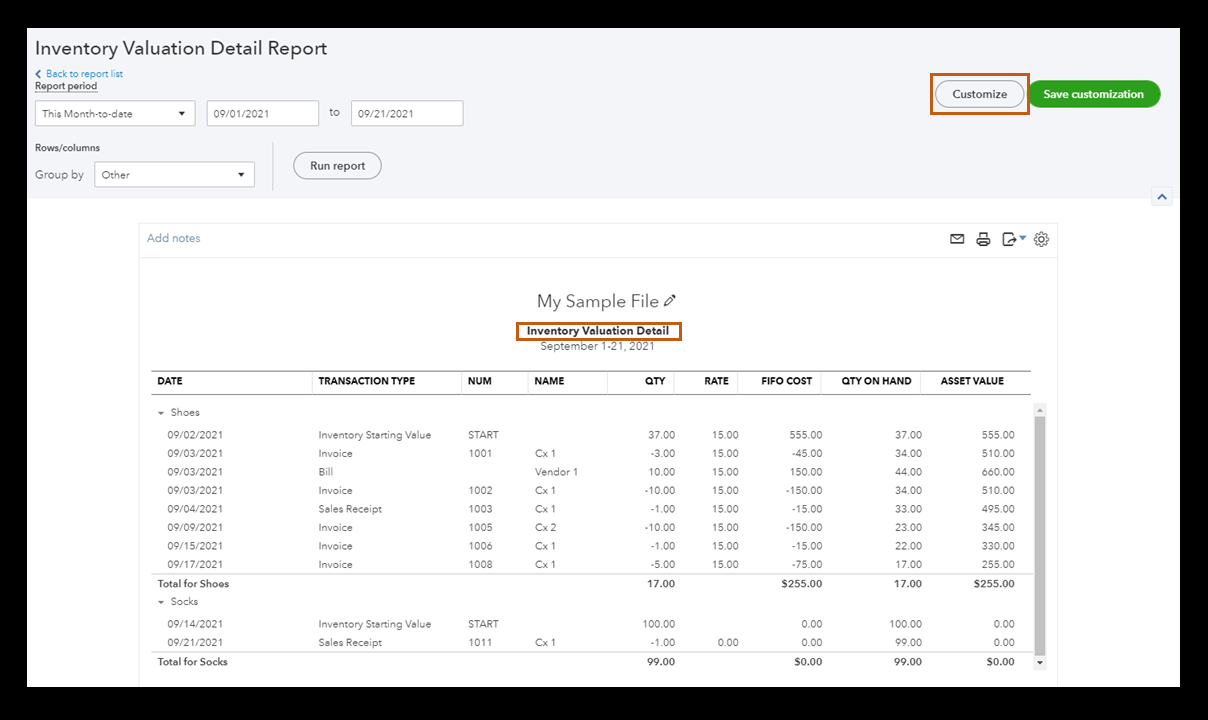Screen dimensions: 1208x720
Task: Click the start date field
Action: coord(262,114)
